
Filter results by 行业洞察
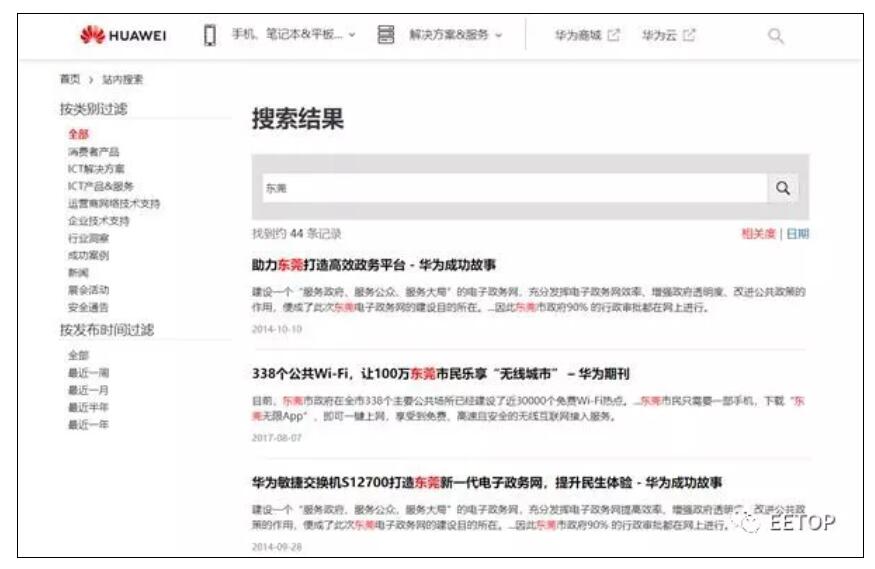(88, 238)
